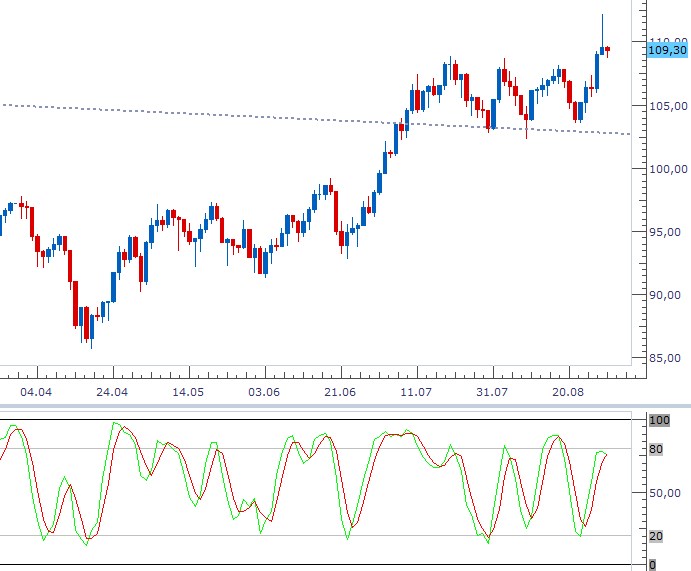Click the oscillator's 20 oversold level label

point(657,537)
